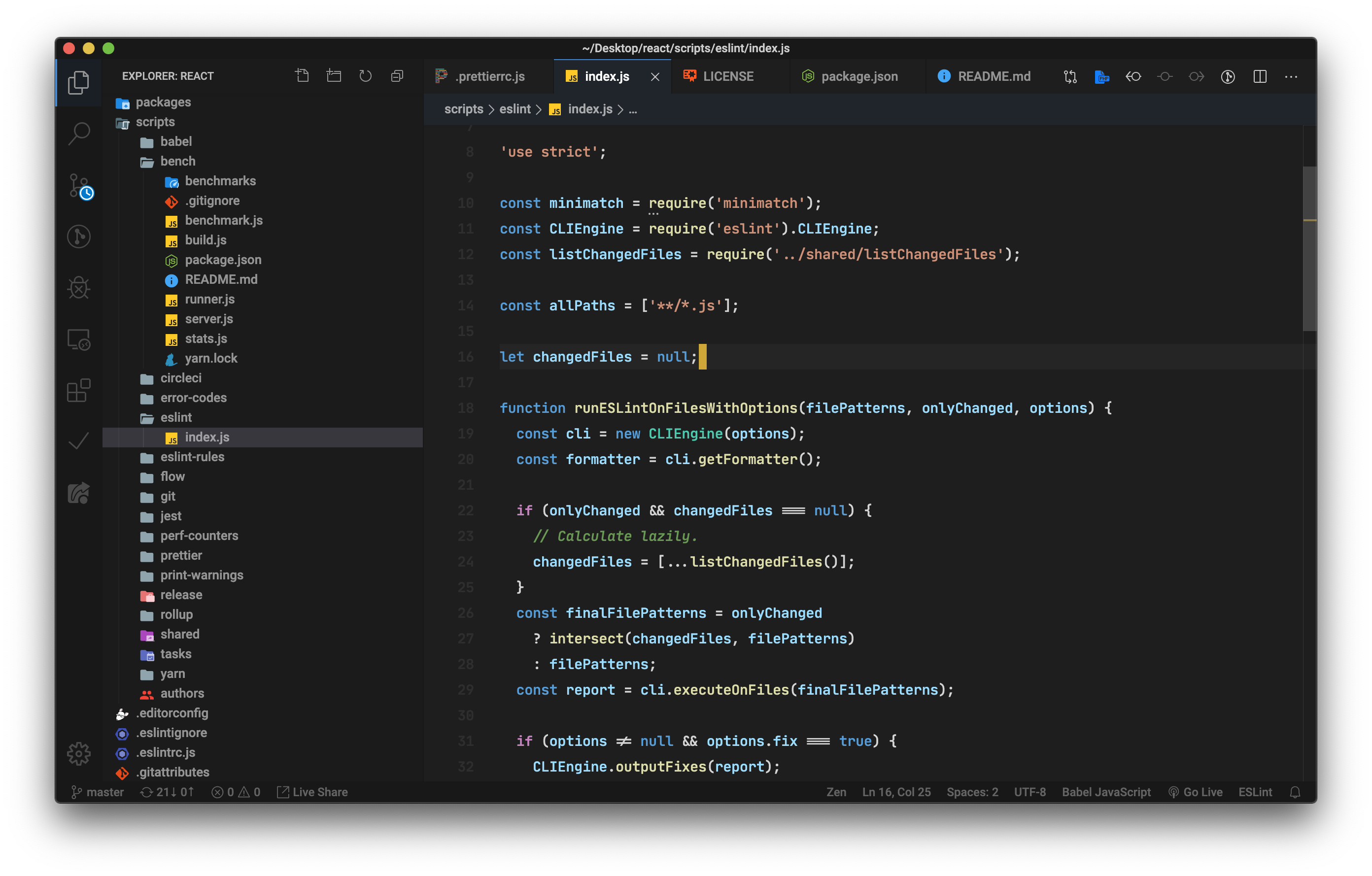Click the master branch indicator
This screenshot has width=1372, height=876.
(x=98, y=792)
